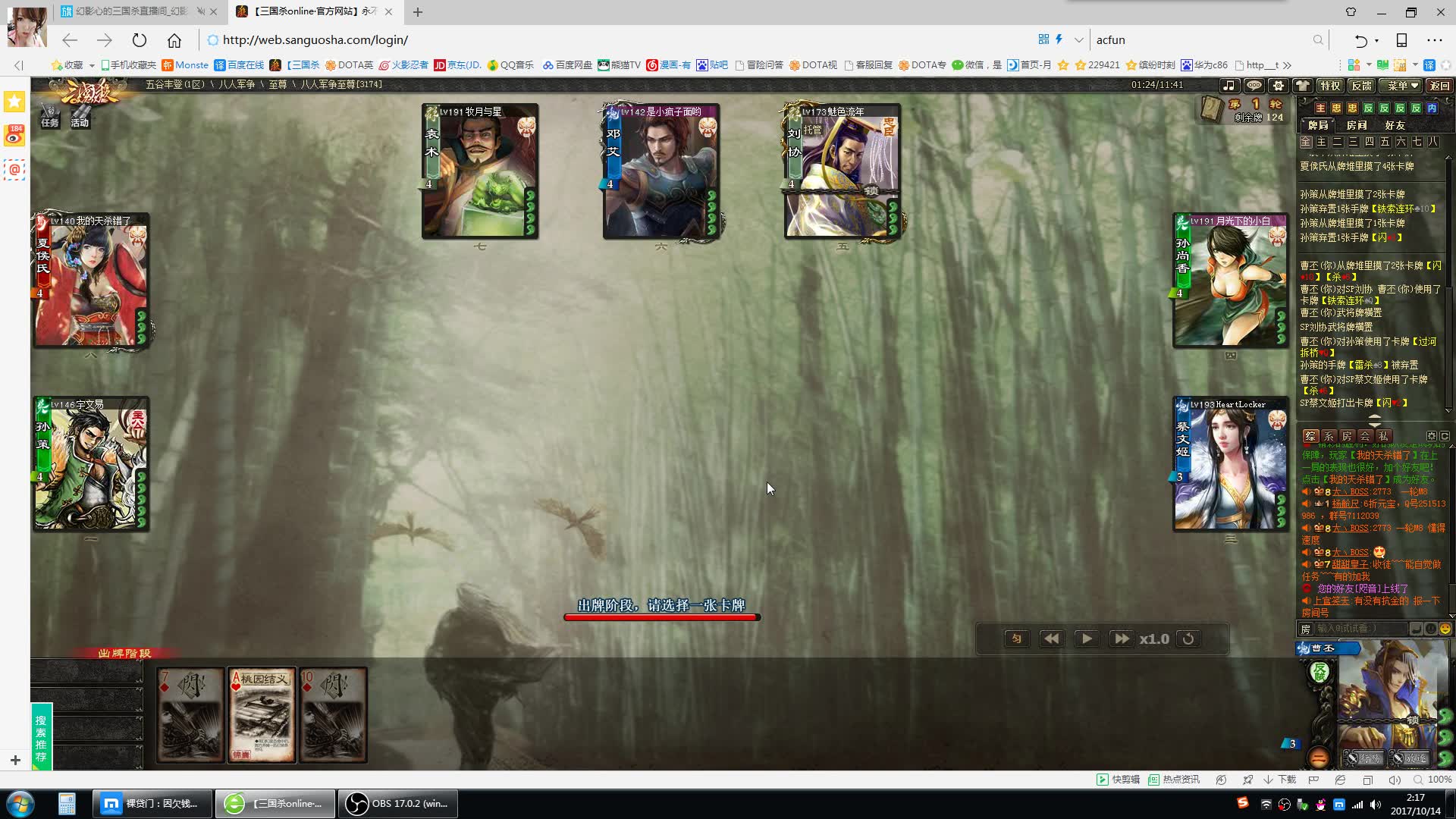Click the 孙策 general card

click(x=90, y=464)
